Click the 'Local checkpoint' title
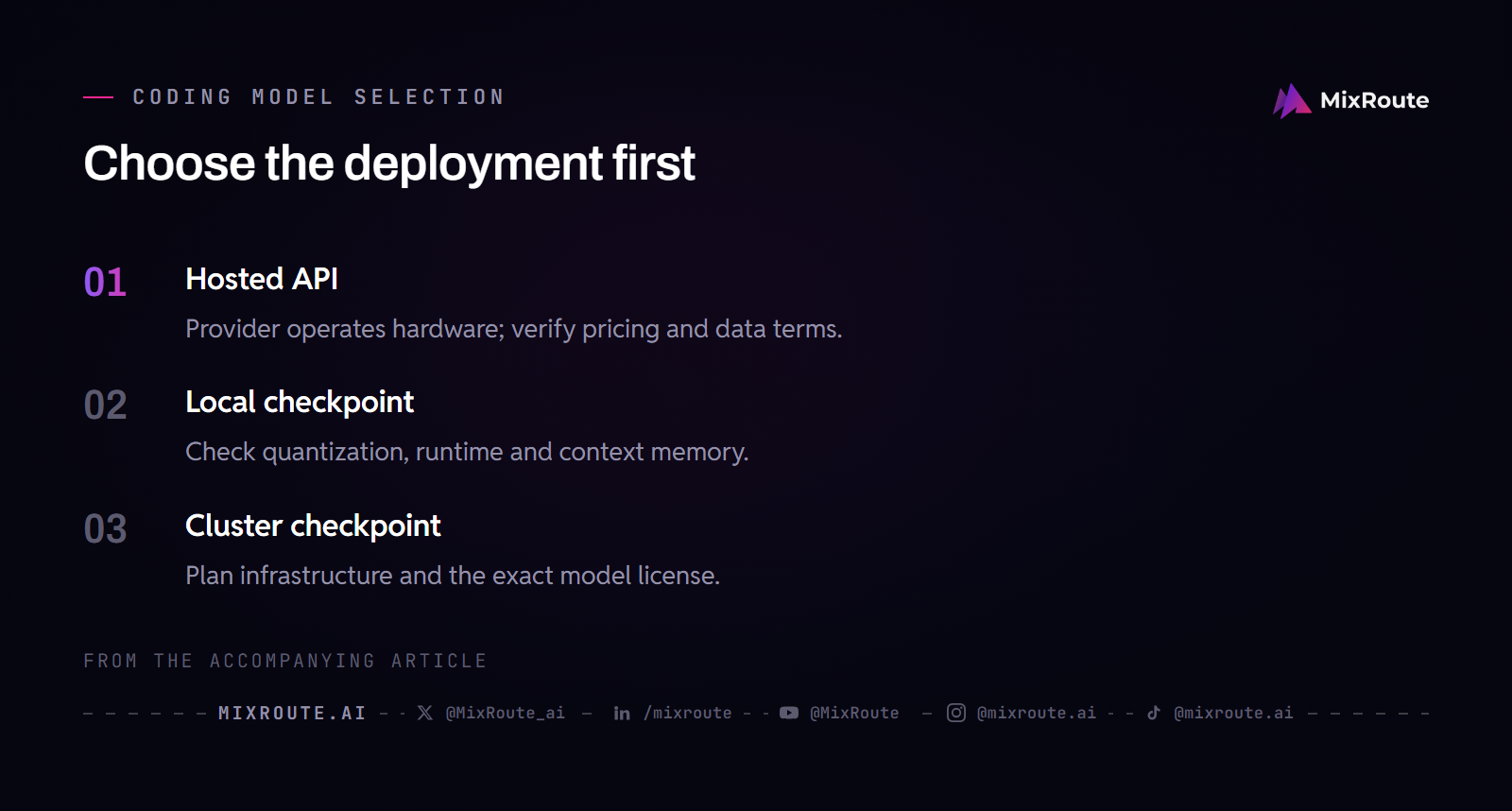This screenshot has height=811, width=1512. click(300, 403)
